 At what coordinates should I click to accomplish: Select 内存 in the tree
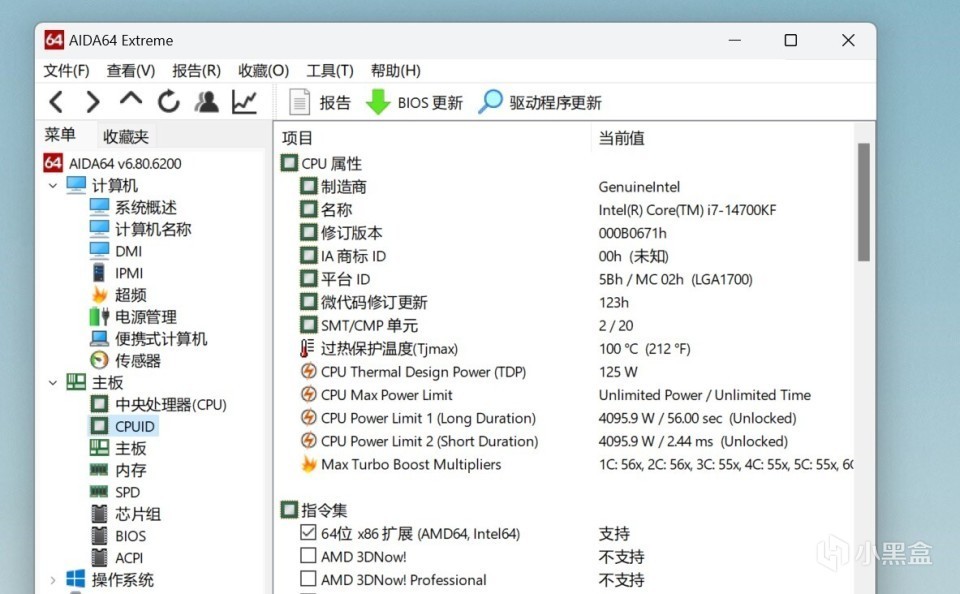(119, 470)
